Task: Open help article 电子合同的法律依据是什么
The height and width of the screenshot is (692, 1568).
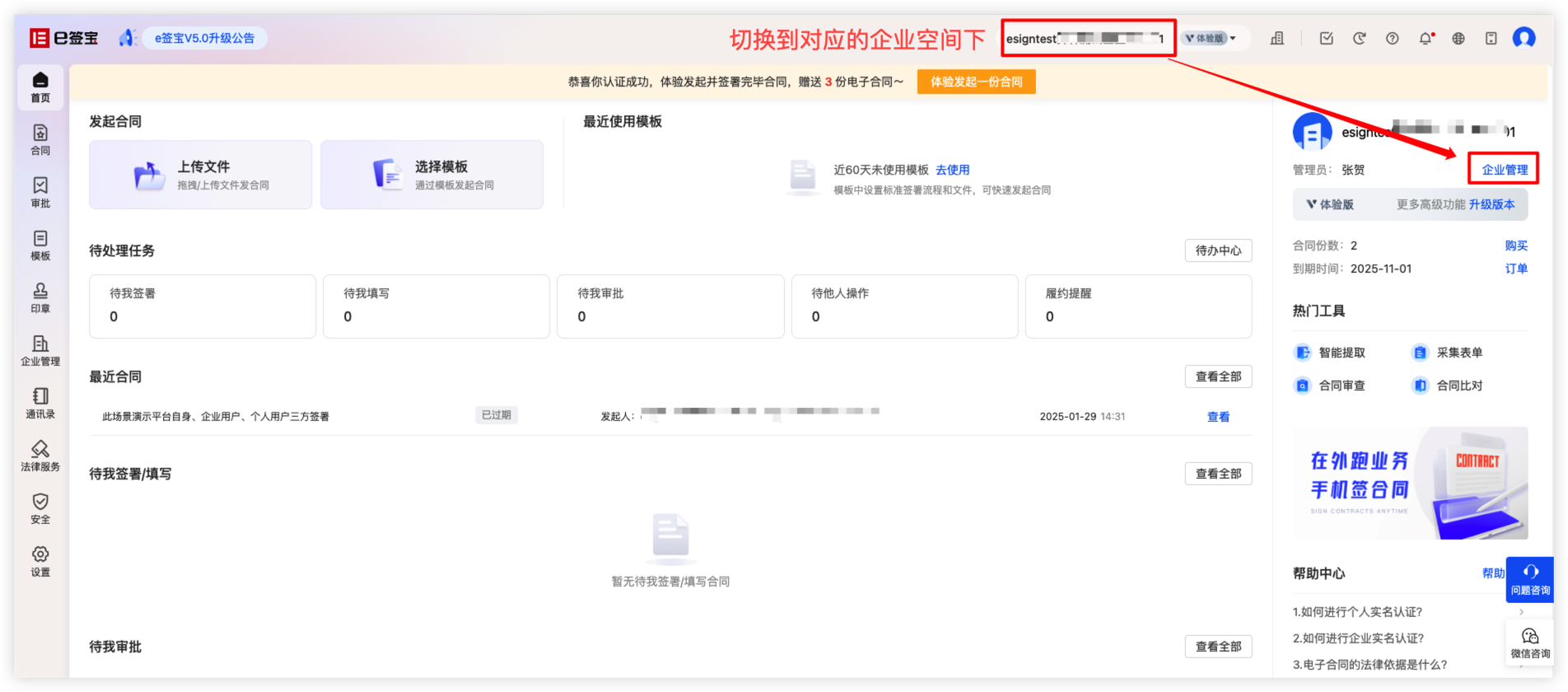Action: [x=1370, y=665]
